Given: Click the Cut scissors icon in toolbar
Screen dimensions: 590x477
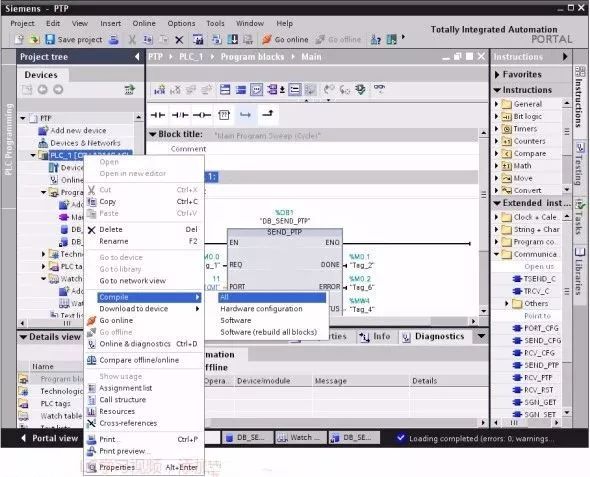Looking at the screenshot, I should pos(132,39).
